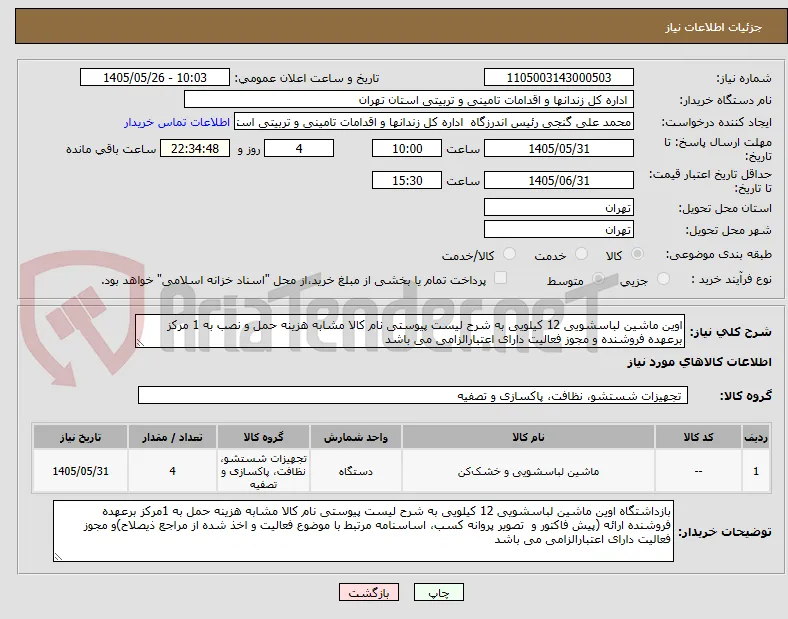Viewport: 788px width, 619px height.
Task: Click the row number 1 cell
Action: pos(756,471)
